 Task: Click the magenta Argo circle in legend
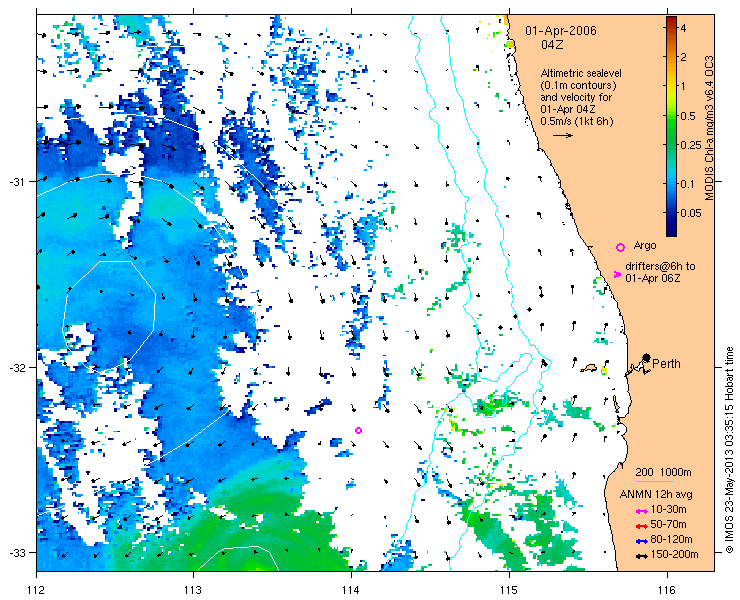pos(621,247)
